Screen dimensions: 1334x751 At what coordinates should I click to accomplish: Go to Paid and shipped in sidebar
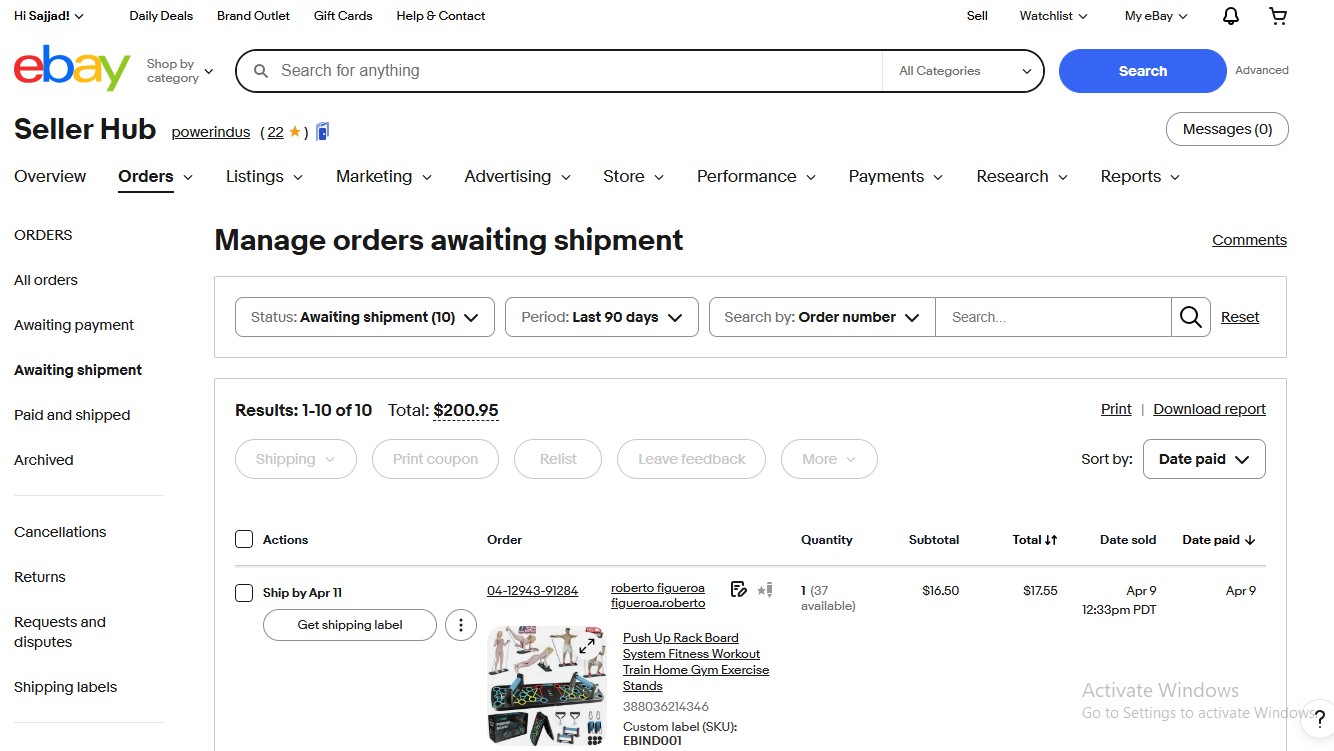coord(72,415)
